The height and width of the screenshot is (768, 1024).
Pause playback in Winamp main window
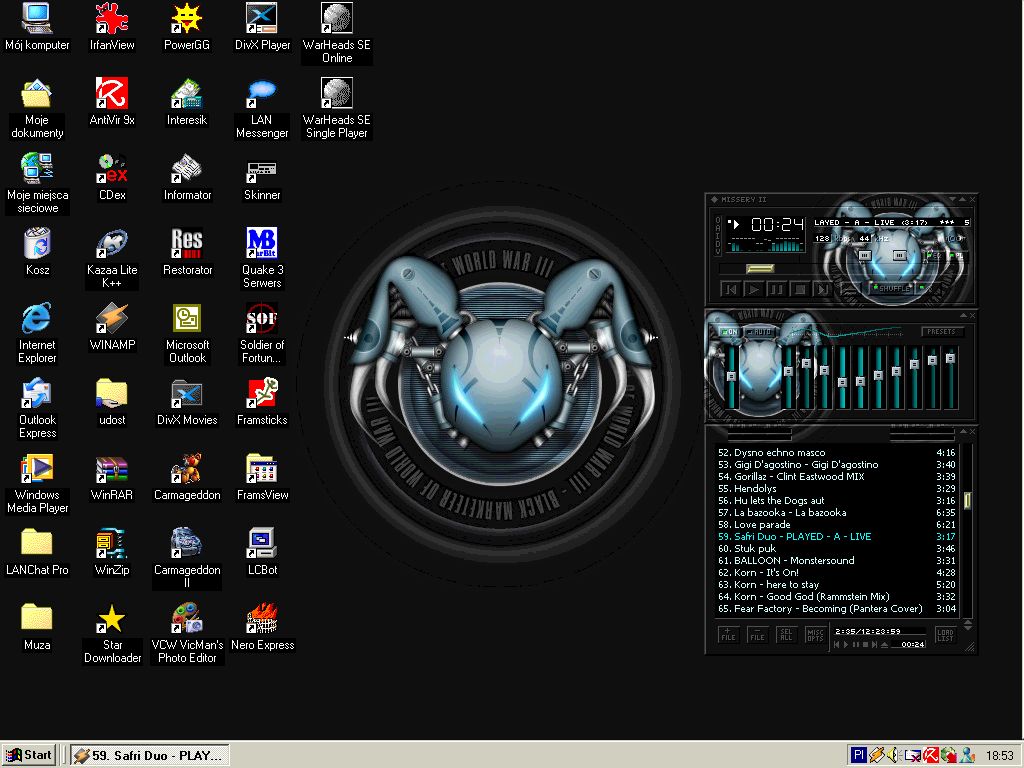[x=777, y=289]
